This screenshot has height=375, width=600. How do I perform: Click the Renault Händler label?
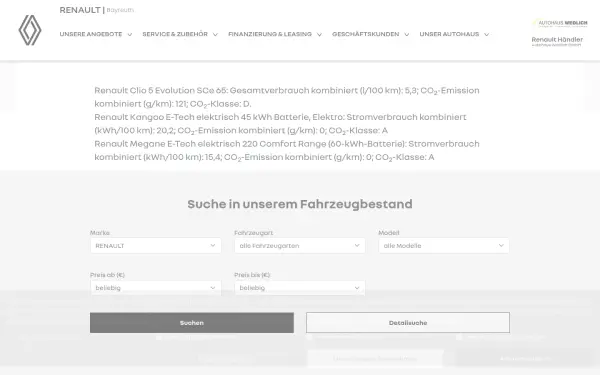coord(557,40)
